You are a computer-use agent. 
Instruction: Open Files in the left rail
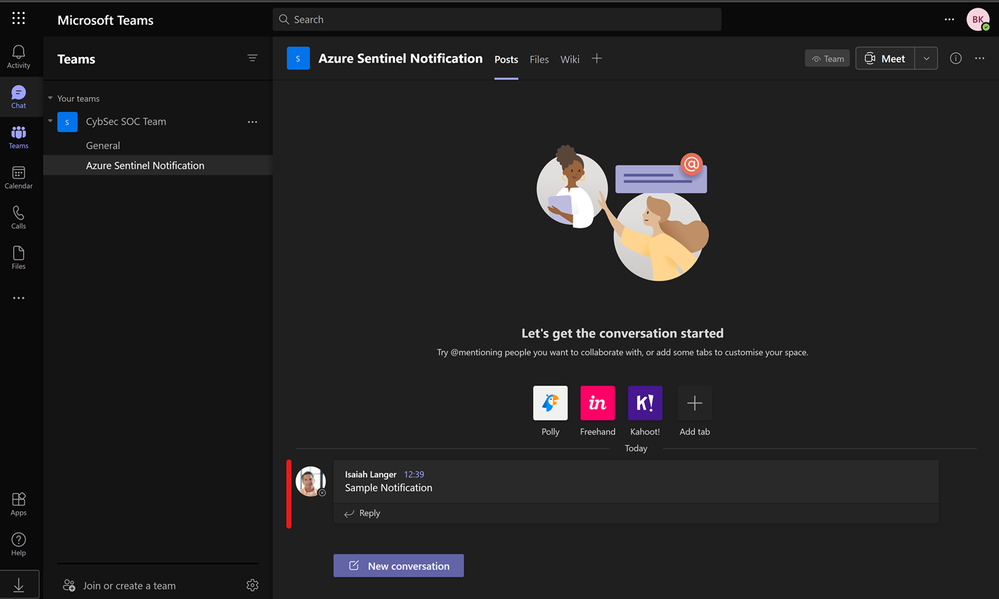18,257
